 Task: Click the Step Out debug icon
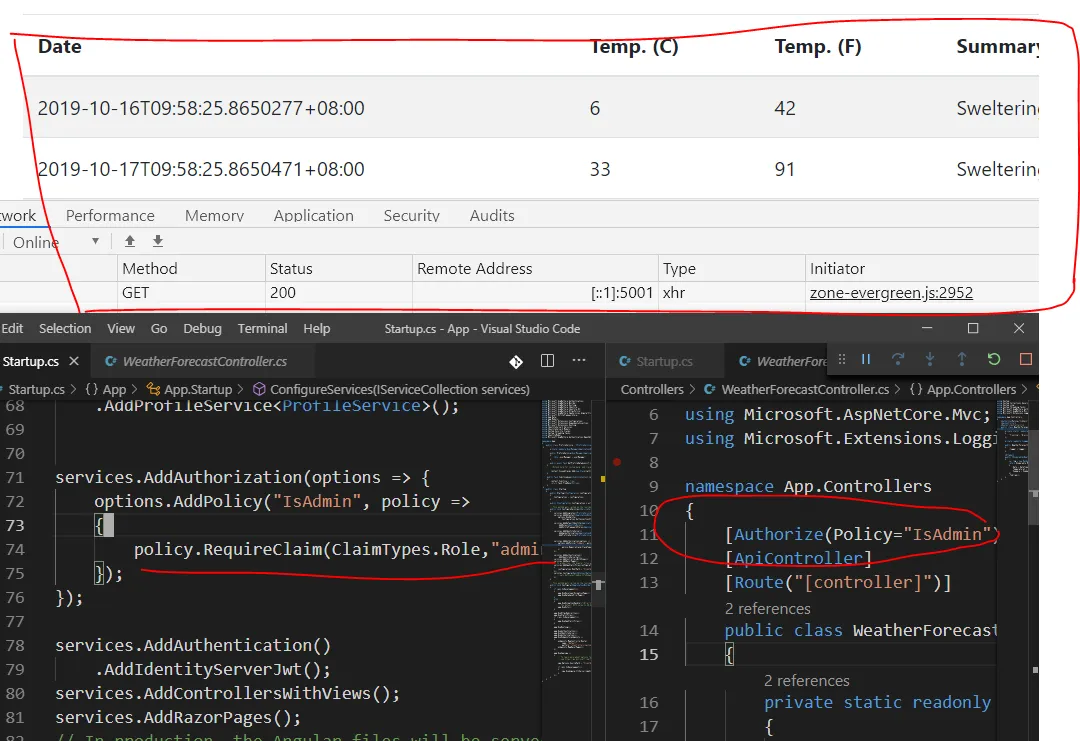pyautogui.click(x=962, y=359)
